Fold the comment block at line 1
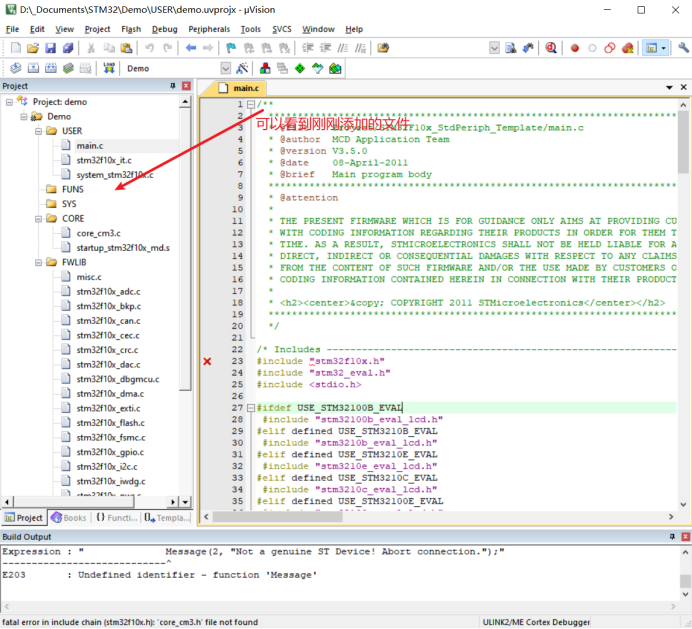Image resolution: width=692 pixels, height=629 pixels. point(251,104)
